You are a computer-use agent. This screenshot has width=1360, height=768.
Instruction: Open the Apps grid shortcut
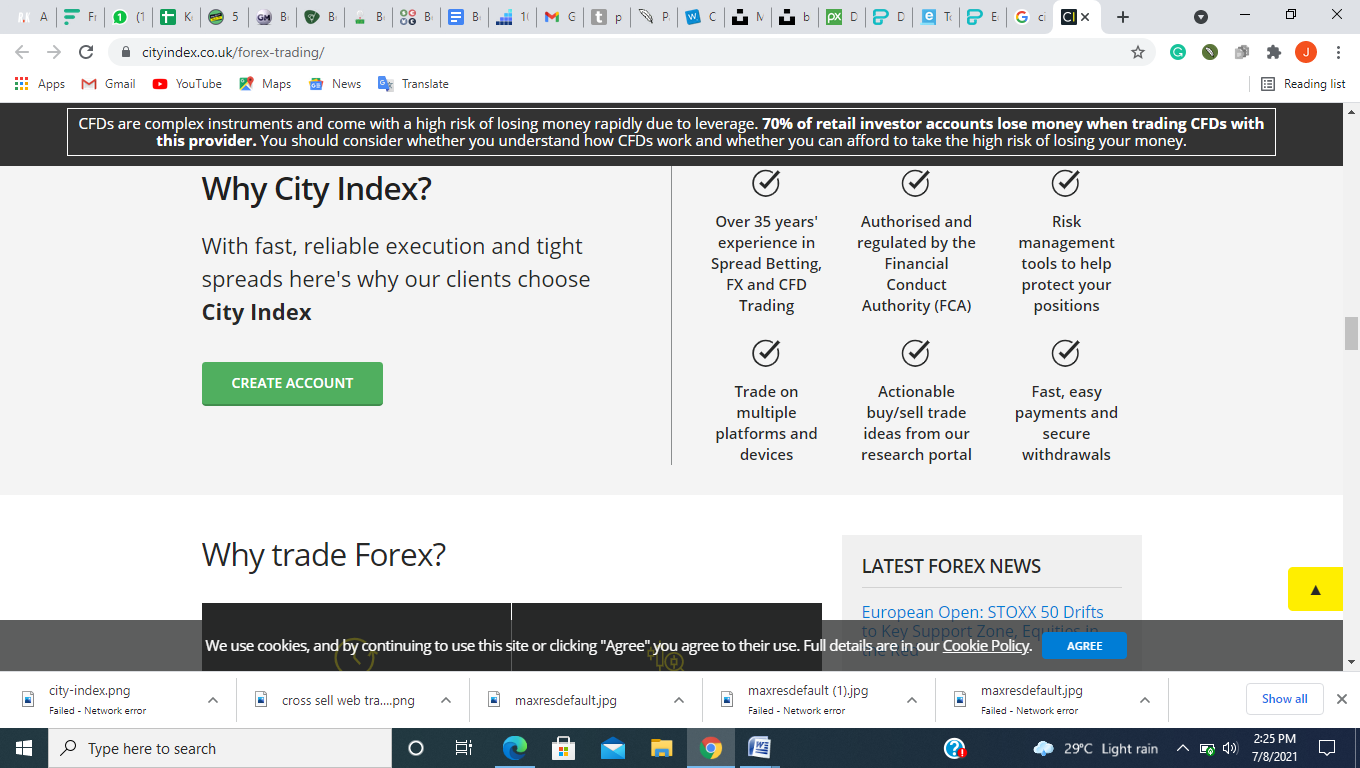click(40, 84)
